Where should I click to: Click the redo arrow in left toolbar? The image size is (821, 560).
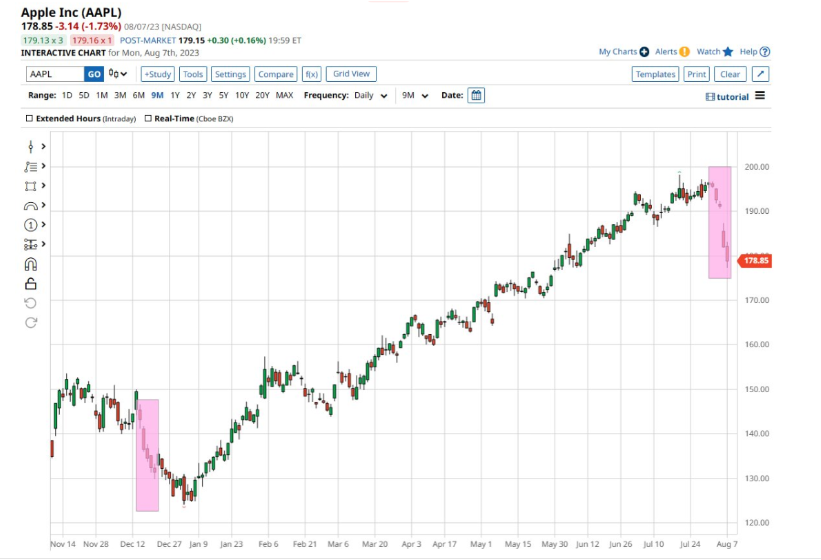(x=30, y=322)
